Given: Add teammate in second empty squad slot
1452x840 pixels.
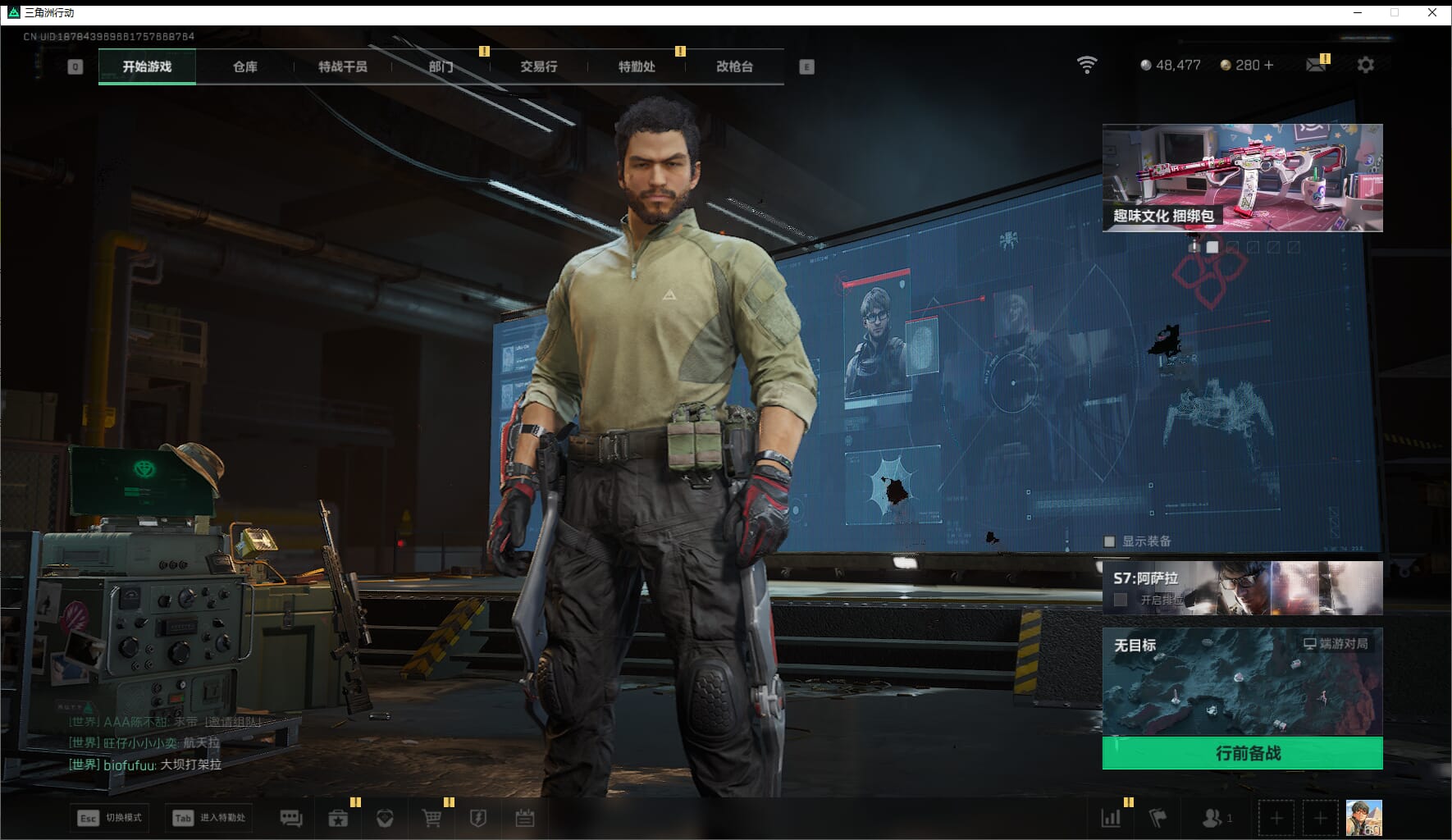Looking at the screenshot, I should coord(1320,818).
